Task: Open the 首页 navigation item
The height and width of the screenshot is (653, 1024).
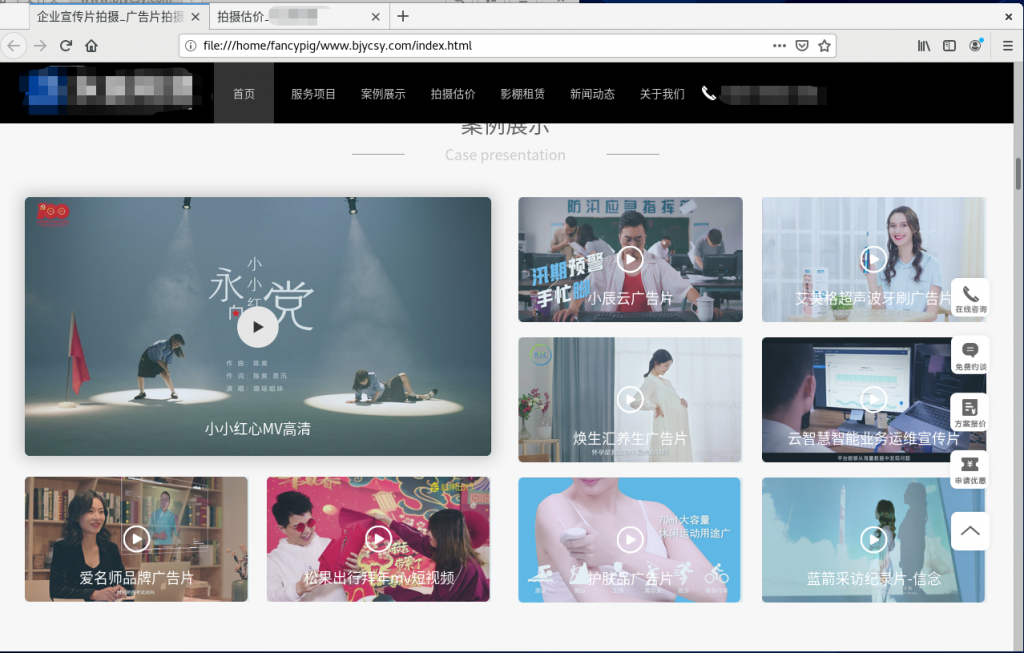Action: [244, 93]
